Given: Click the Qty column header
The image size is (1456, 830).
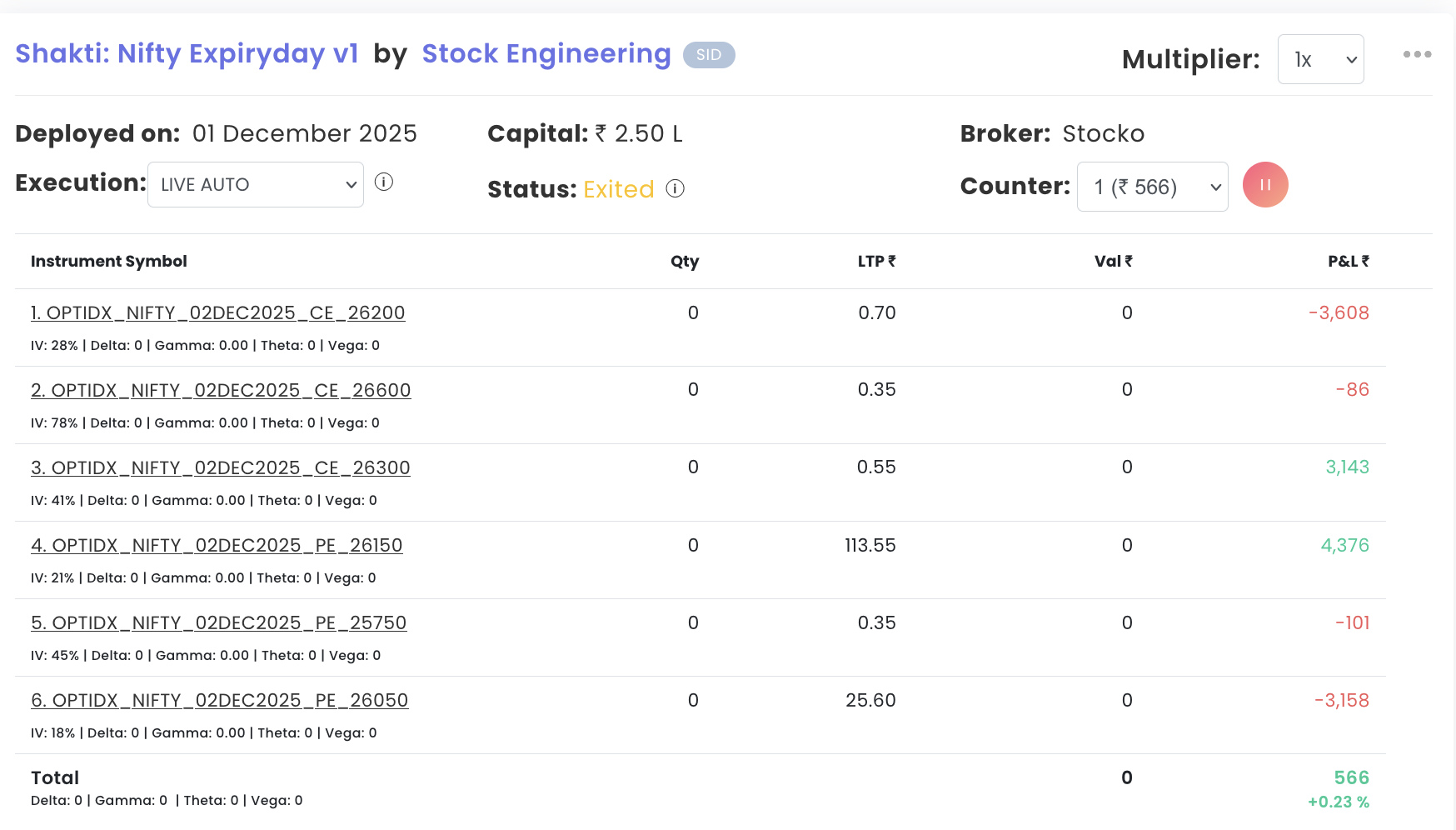Looking at the screenshot, I should coord(685,262).
